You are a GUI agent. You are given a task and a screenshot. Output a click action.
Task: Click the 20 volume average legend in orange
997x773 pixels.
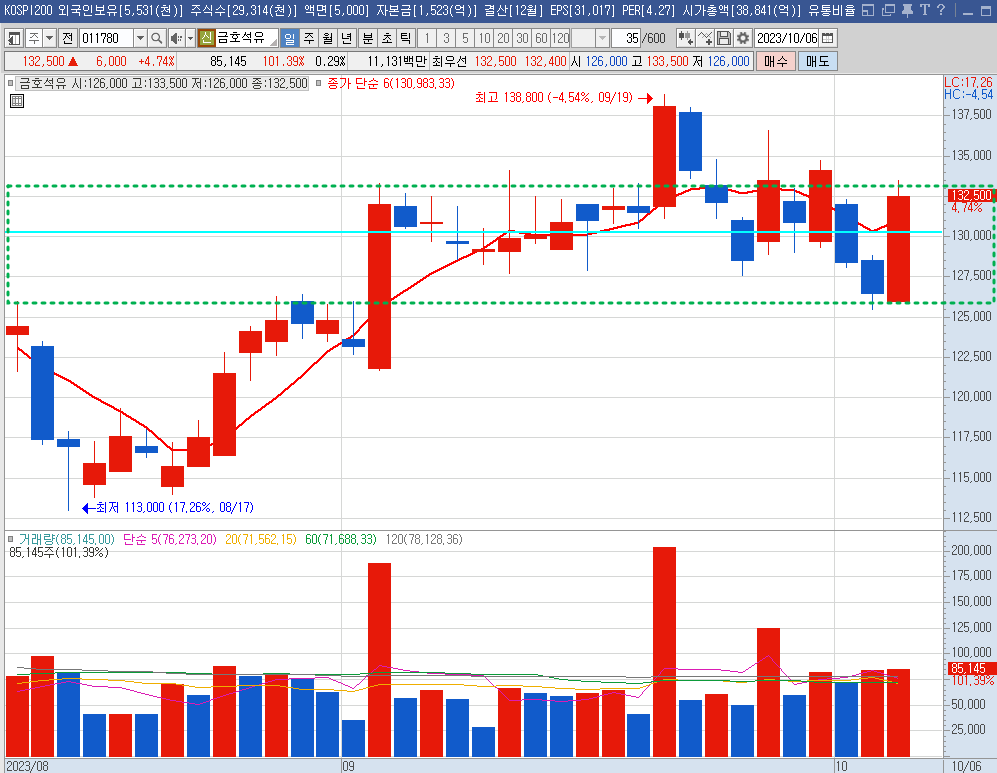point(261,539)
